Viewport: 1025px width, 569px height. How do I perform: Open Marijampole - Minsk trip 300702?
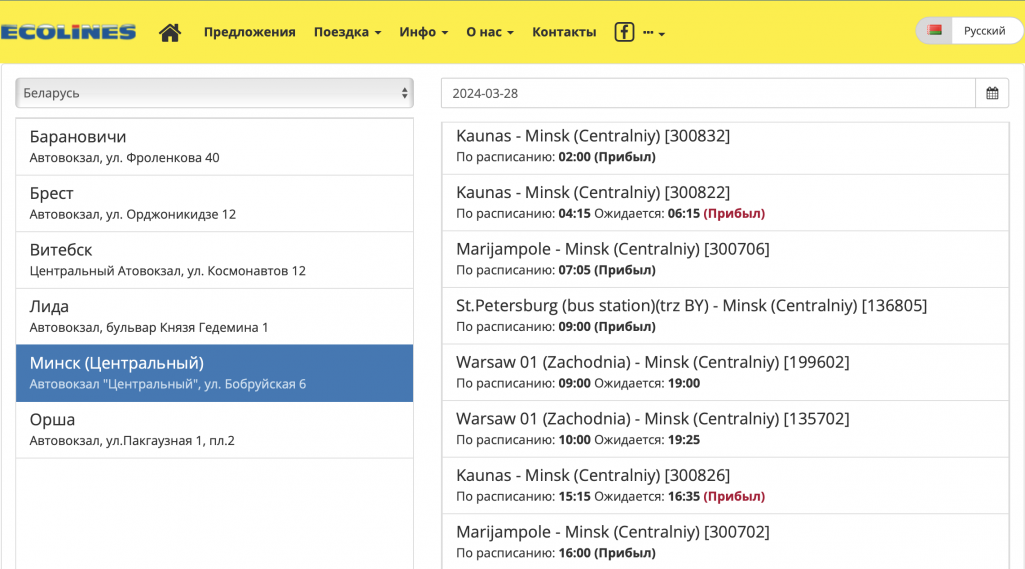[726, 542]
